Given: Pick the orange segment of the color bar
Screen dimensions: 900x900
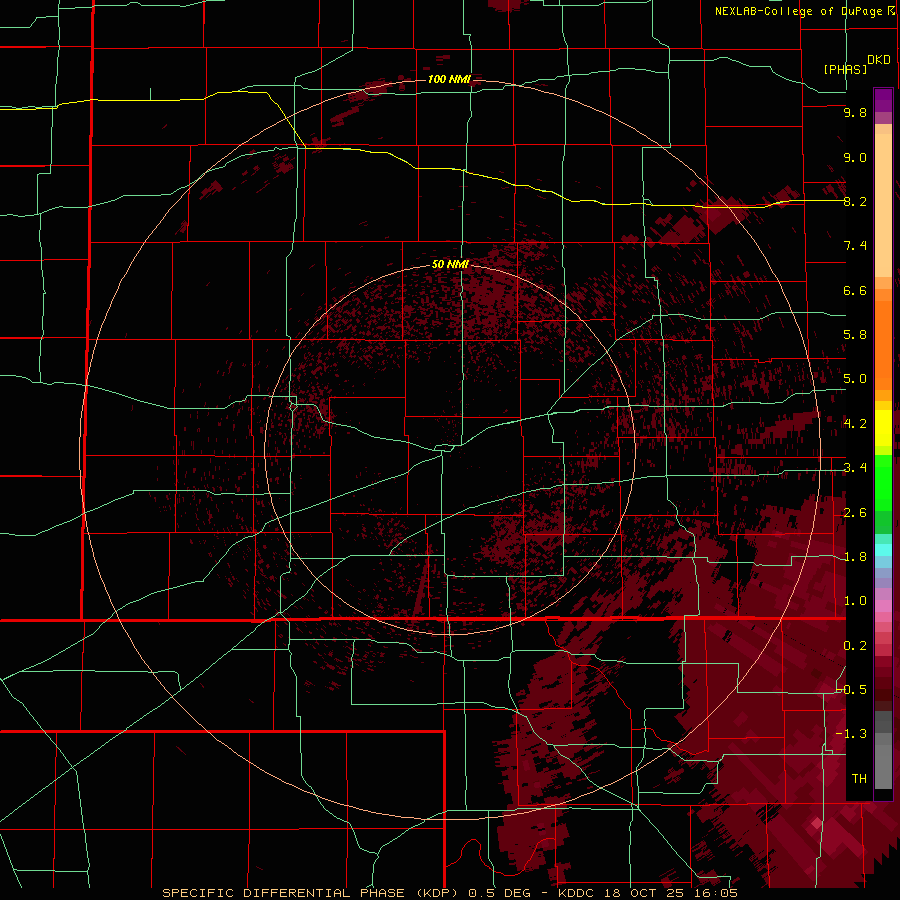Looking at the screenshot, I should [x=883, y=346].
